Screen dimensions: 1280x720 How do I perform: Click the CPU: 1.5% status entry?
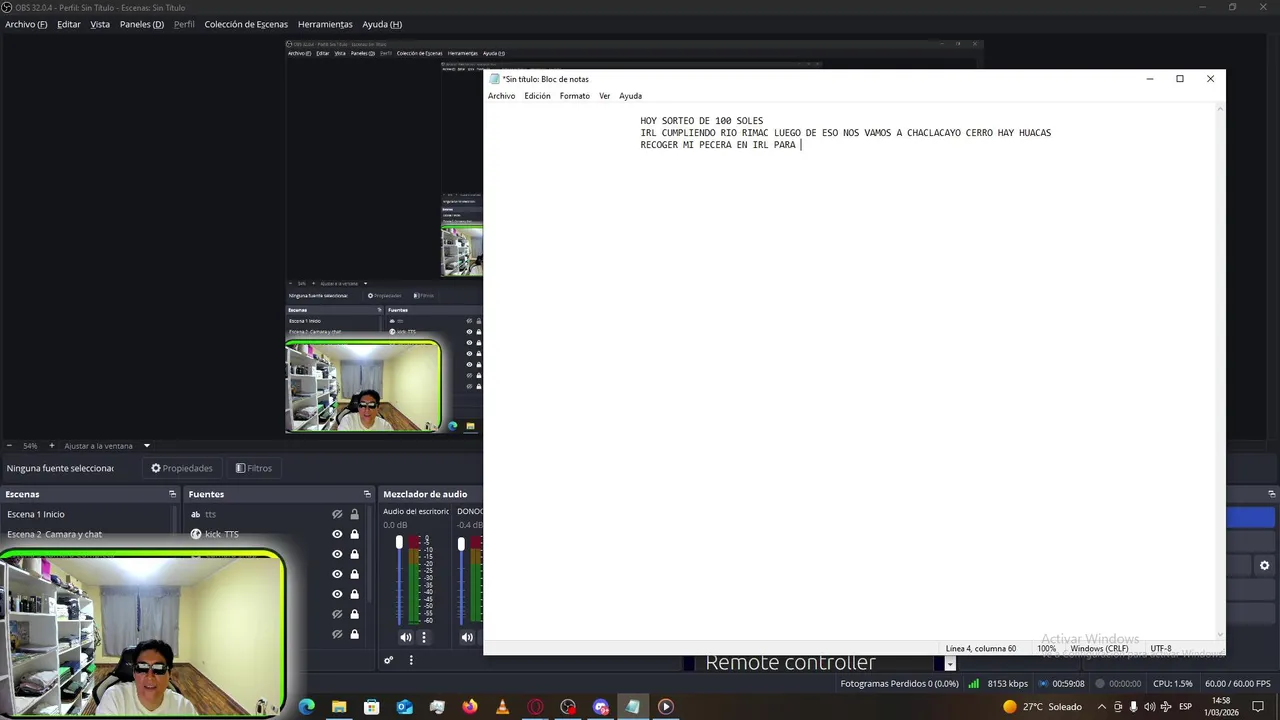tap(1172, 684)
